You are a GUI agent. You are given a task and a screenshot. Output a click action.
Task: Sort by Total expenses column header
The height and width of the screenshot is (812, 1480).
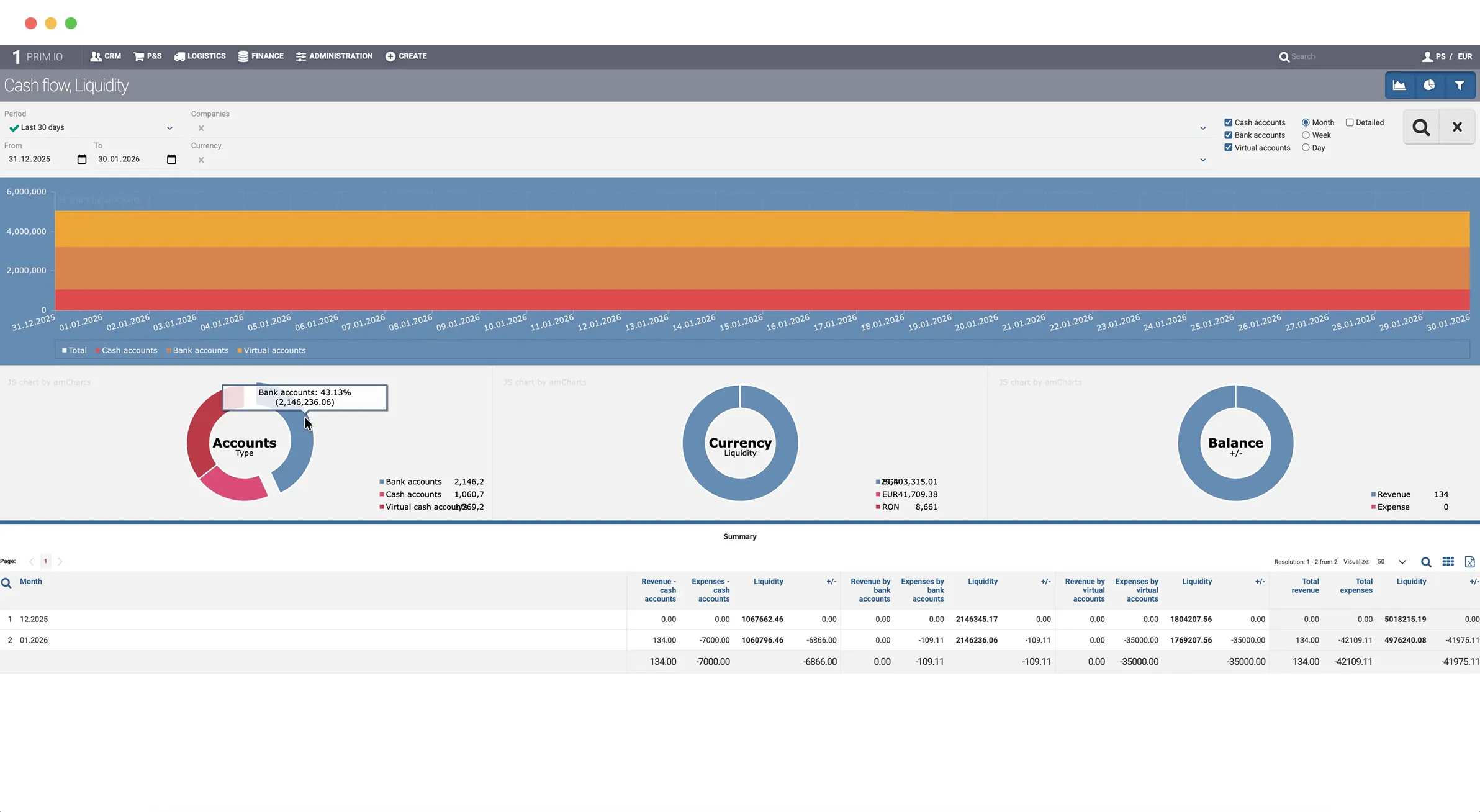coord(1356,586)
